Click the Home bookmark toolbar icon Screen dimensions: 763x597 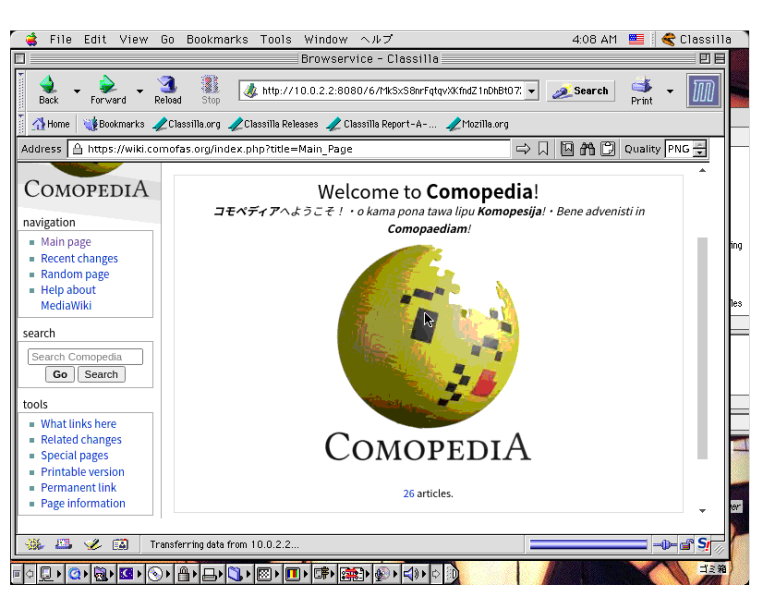coord(38,124)
